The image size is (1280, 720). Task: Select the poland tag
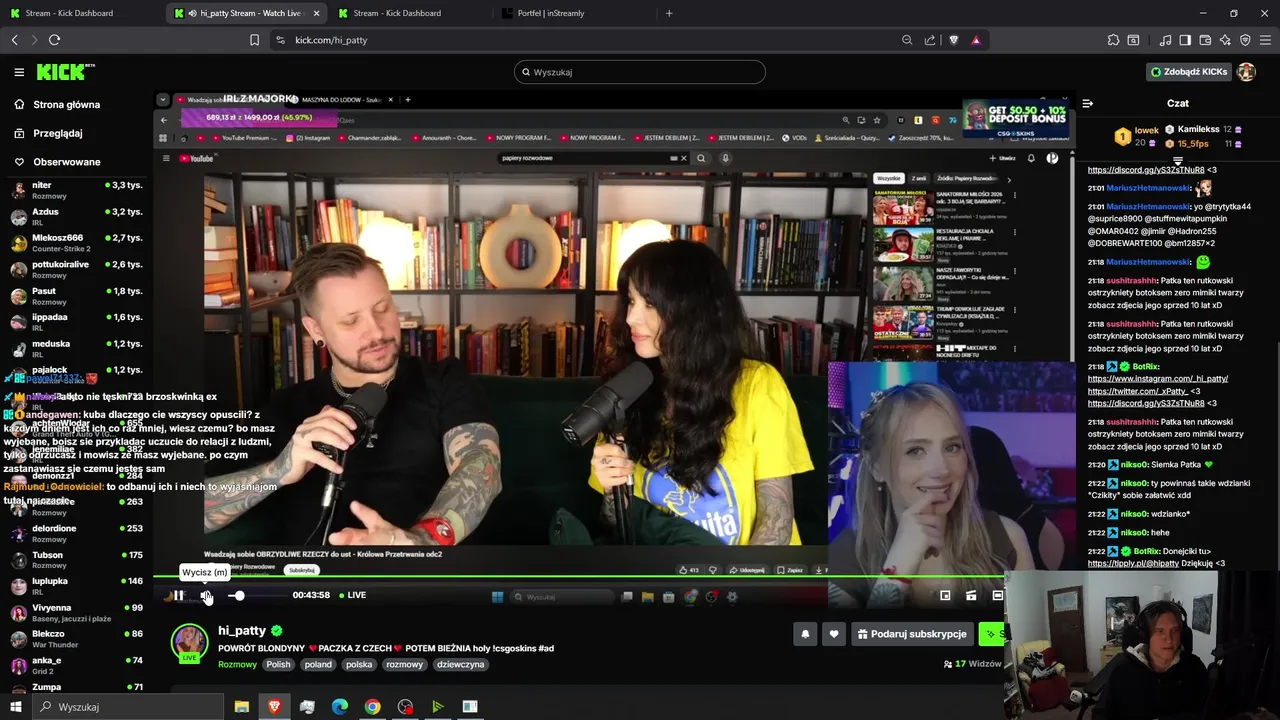(x=318, y=664)
